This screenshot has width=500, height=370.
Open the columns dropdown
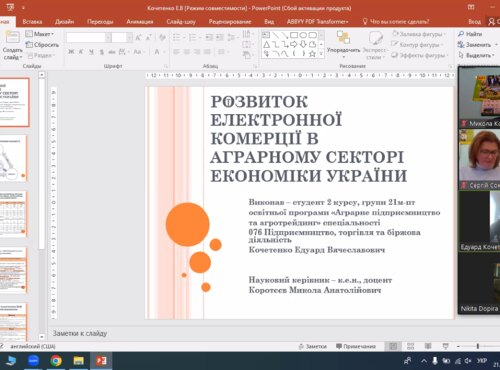pos(222,52)
